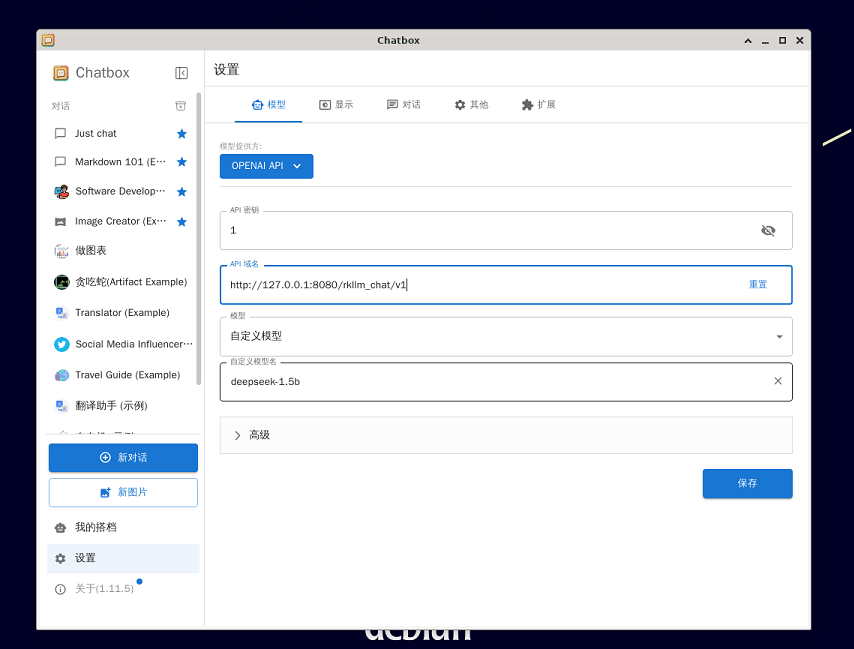This screenshot has width=854, height=649.
Task: Click the info icon next to 关于
Action: (60, 590)
